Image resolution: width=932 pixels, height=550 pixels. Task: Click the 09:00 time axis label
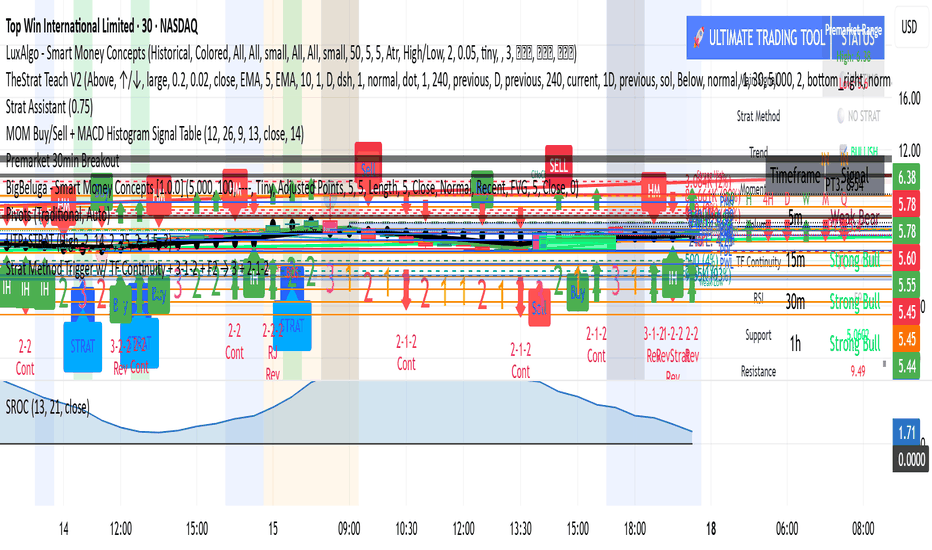coord(349,529)
